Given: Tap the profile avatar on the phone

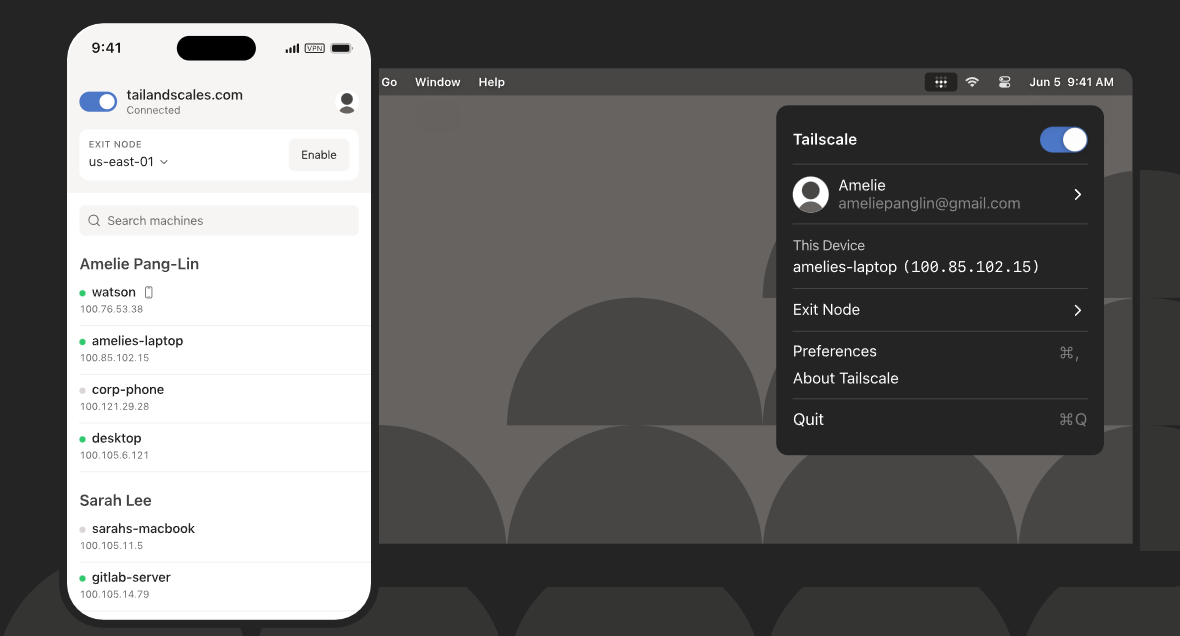Looking at the screenshot, I should pyautogui.click(x=347, y=102).
